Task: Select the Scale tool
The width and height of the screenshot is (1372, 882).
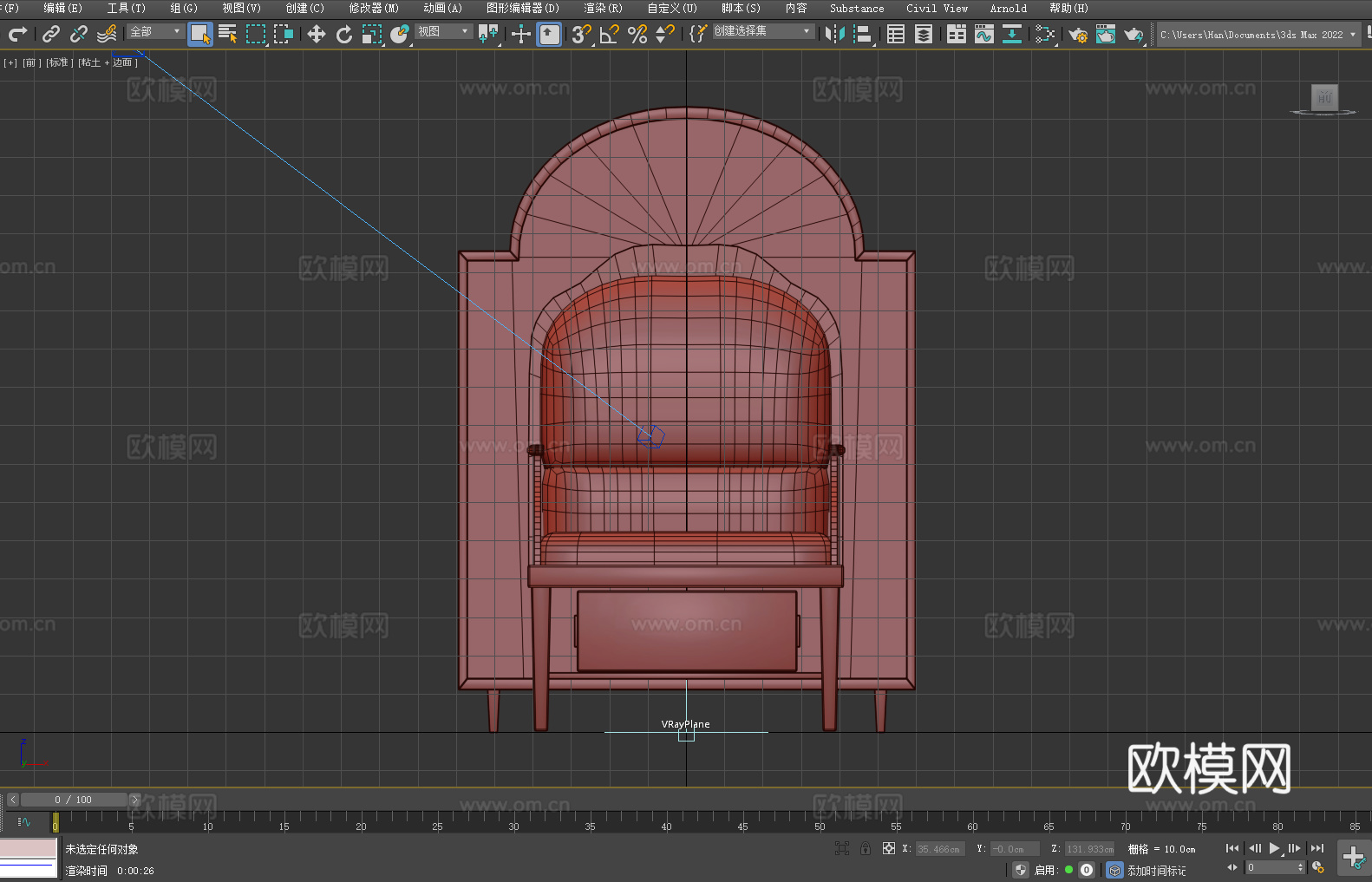Action: click(372, 34)
